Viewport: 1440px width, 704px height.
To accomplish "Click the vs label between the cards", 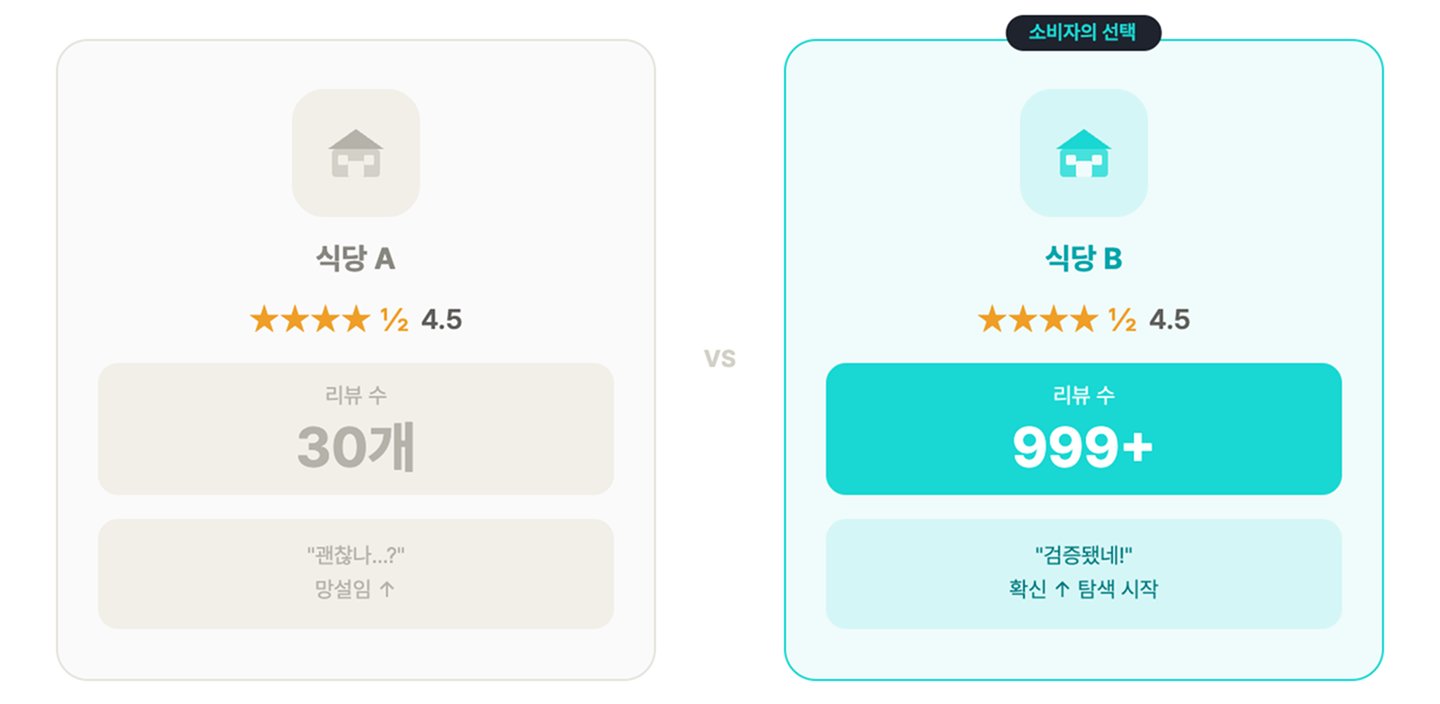I will (719, 358).
